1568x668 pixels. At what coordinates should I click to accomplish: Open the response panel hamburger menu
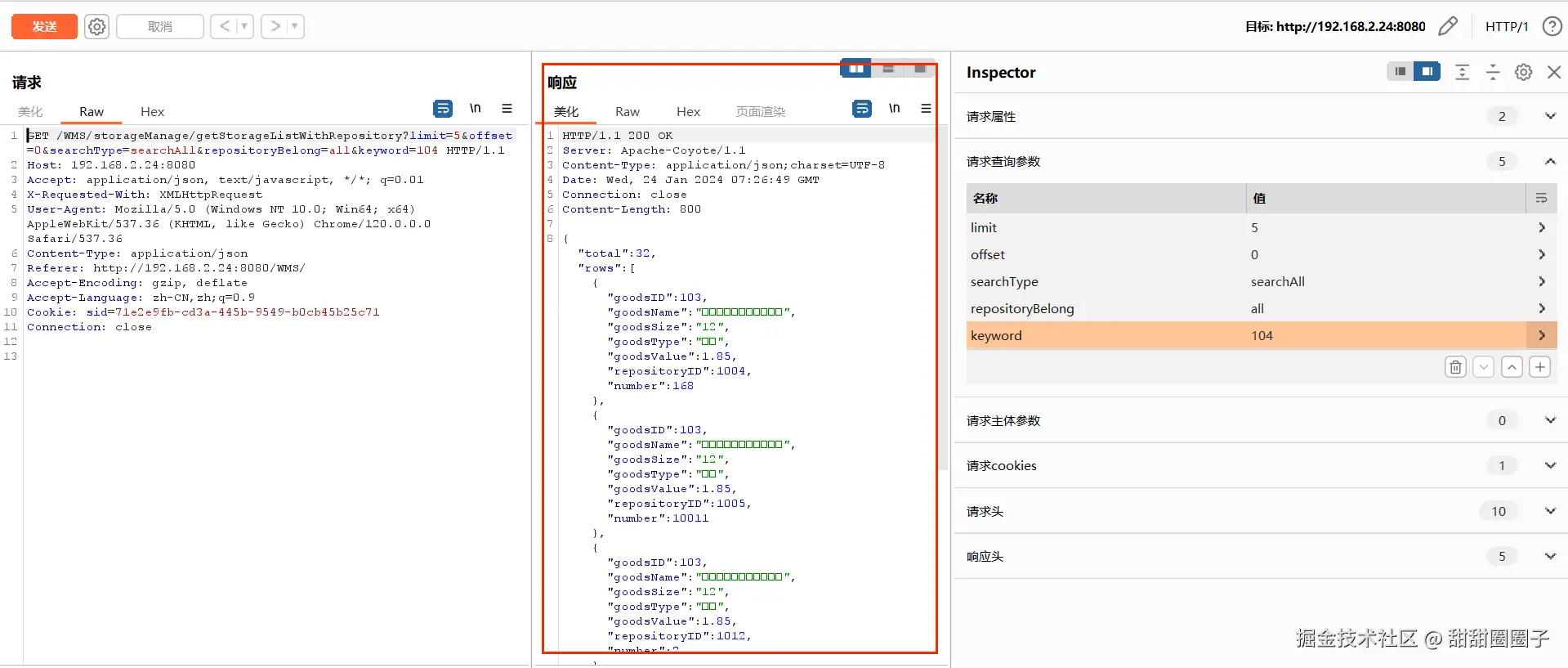[926, 108]
